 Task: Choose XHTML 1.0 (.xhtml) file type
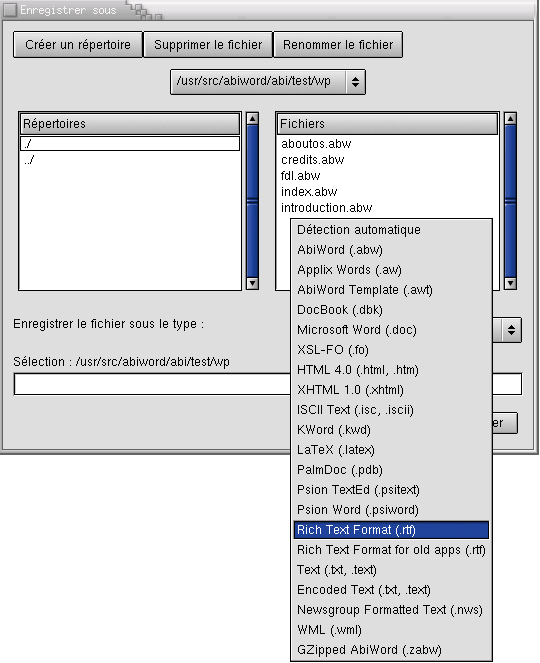391,390
